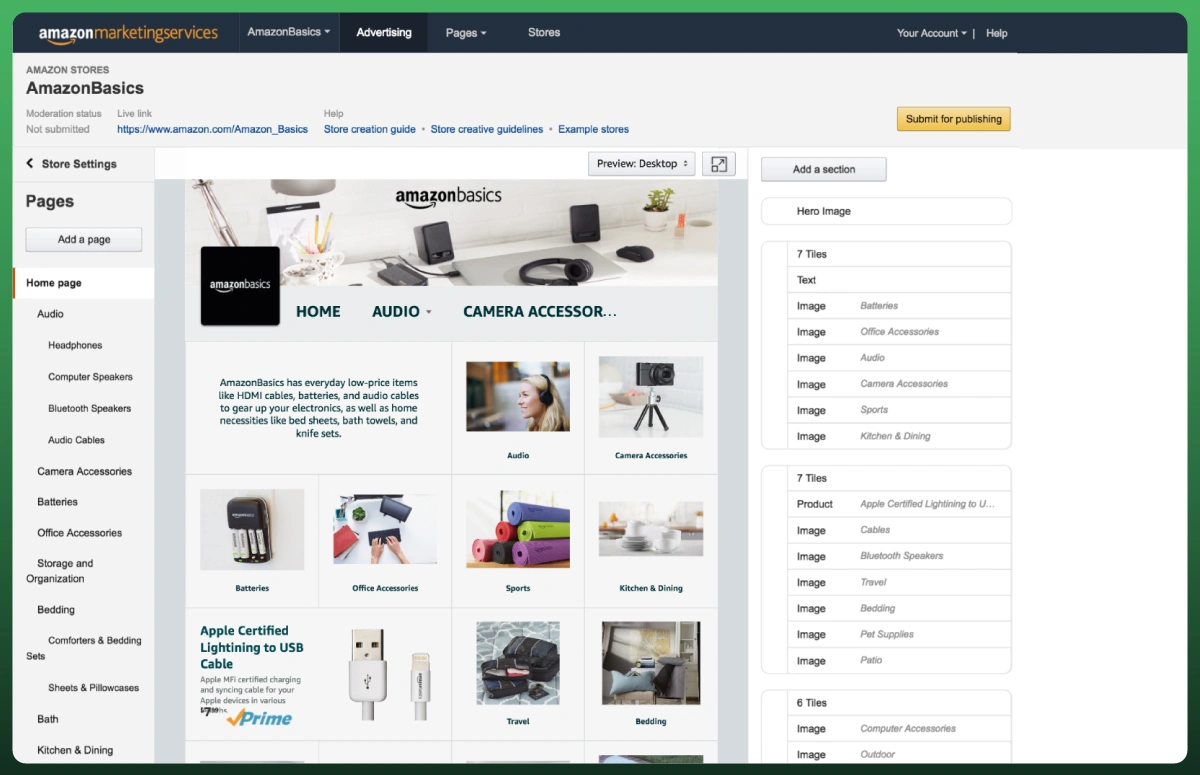Screen dimensions: 1200x775
Task: Click the Batteries tile image
Action: (x=252, y=529)
